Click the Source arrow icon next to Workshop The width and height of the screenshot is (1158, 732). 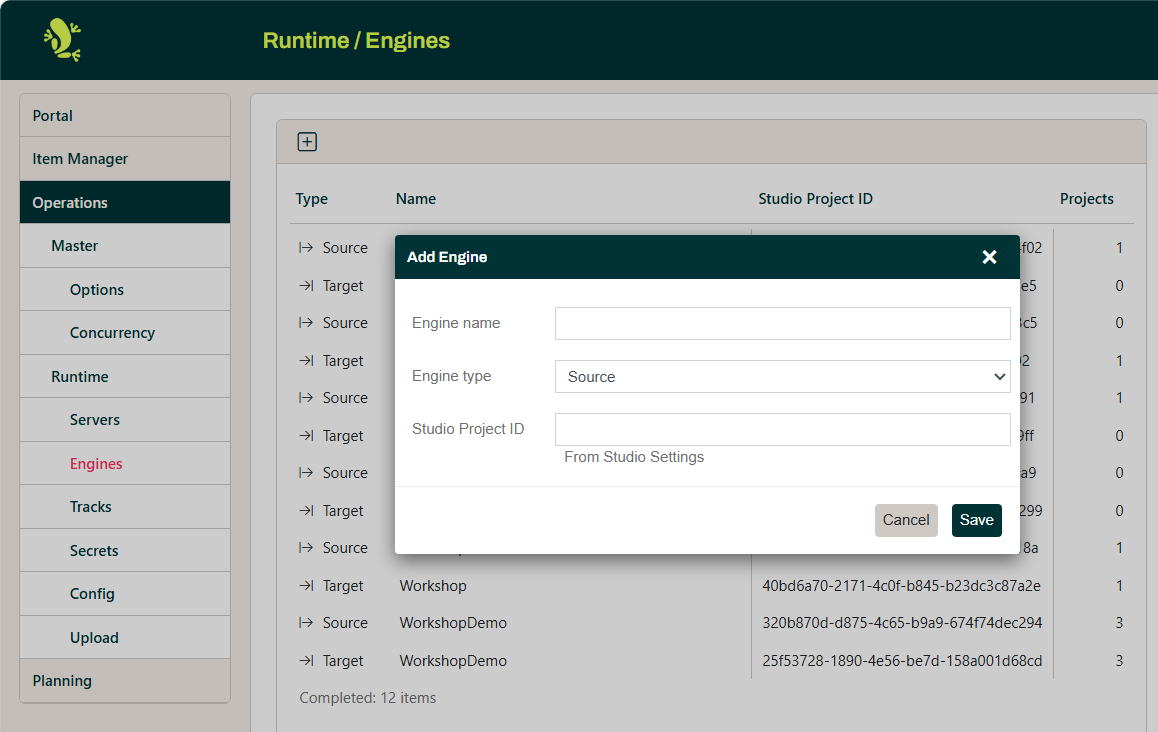(x=305, y=547)
